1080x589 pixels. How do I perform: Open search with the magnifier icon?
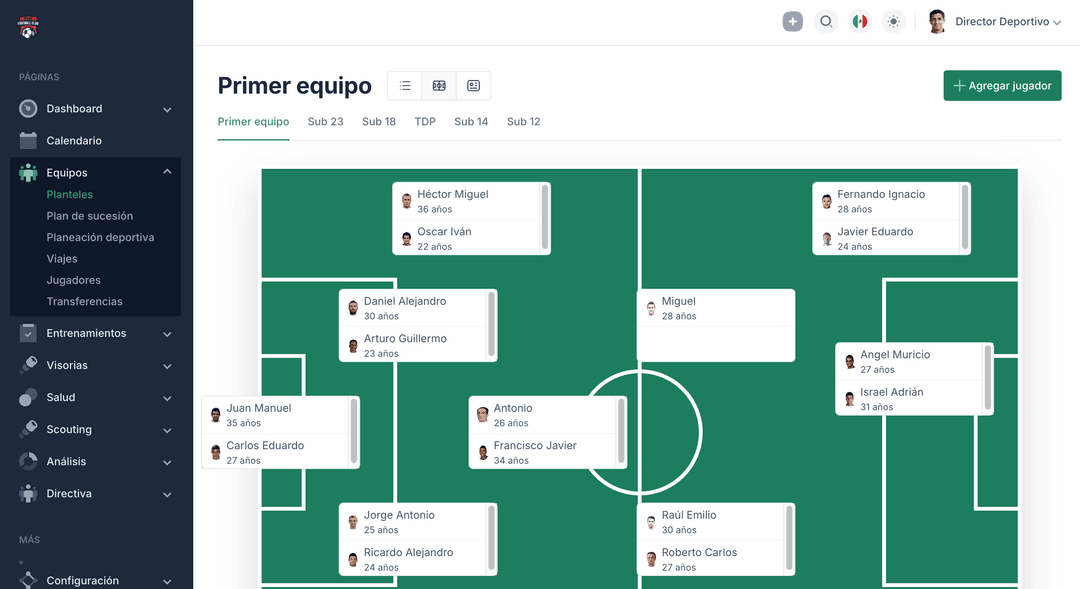[x=826, y=21]
